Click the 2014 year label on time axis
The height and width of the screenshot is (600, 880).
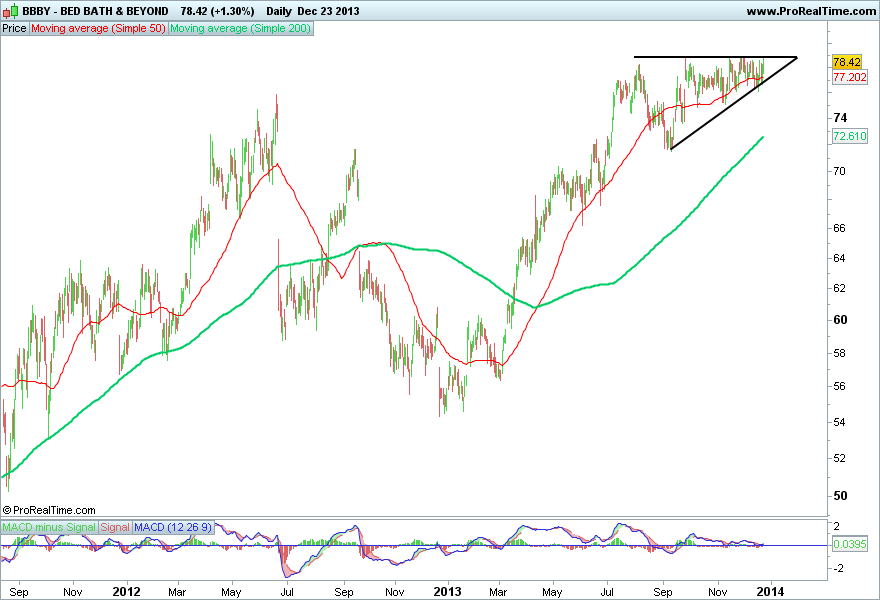click(771, 592)
